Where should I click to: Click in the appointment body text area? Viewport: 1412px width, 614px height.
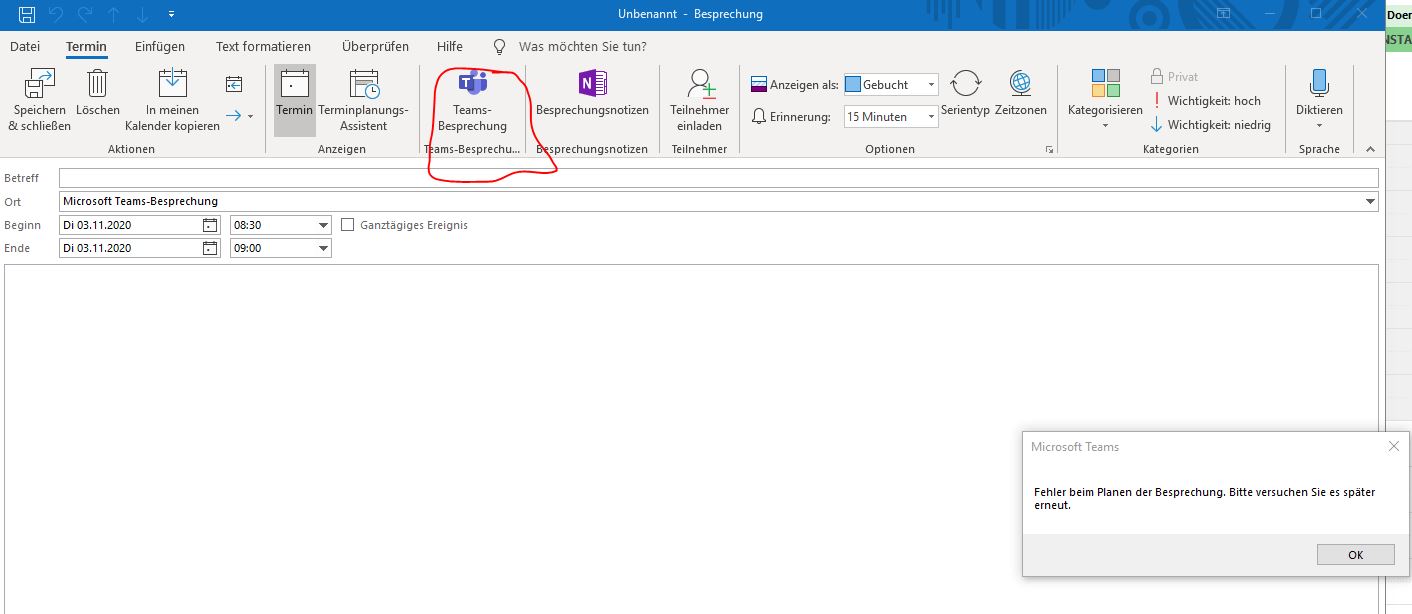691,438
